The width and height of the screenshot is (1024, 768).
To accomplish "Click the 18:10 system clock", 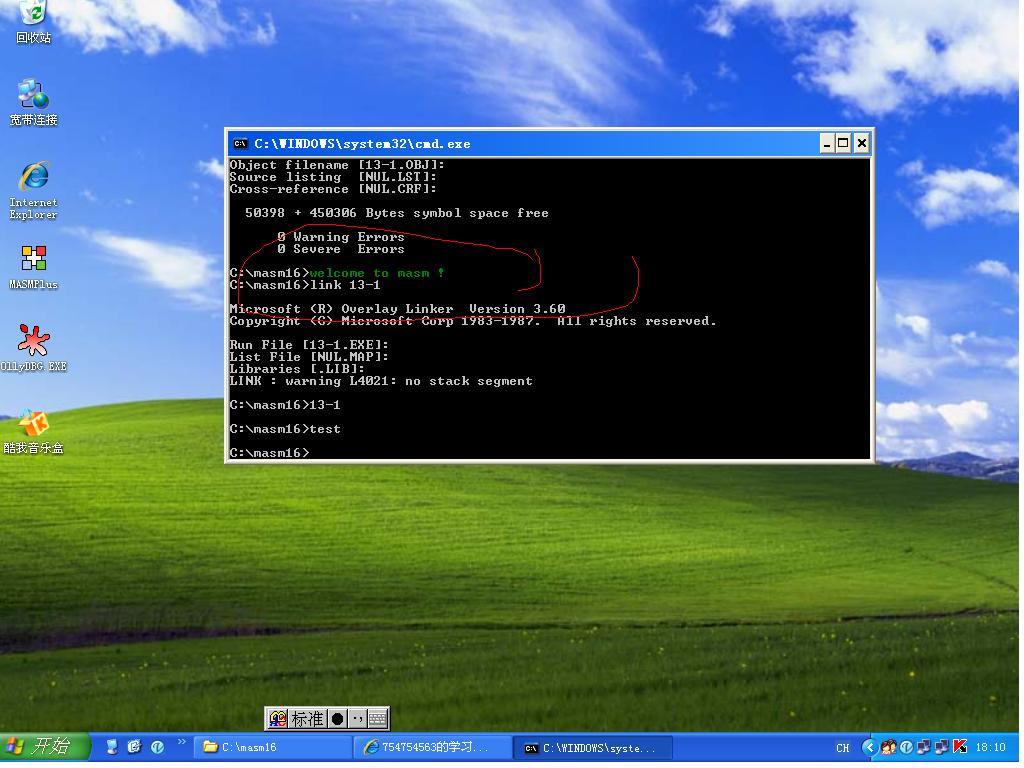I will pyautogui.click(x=990, y=748).
